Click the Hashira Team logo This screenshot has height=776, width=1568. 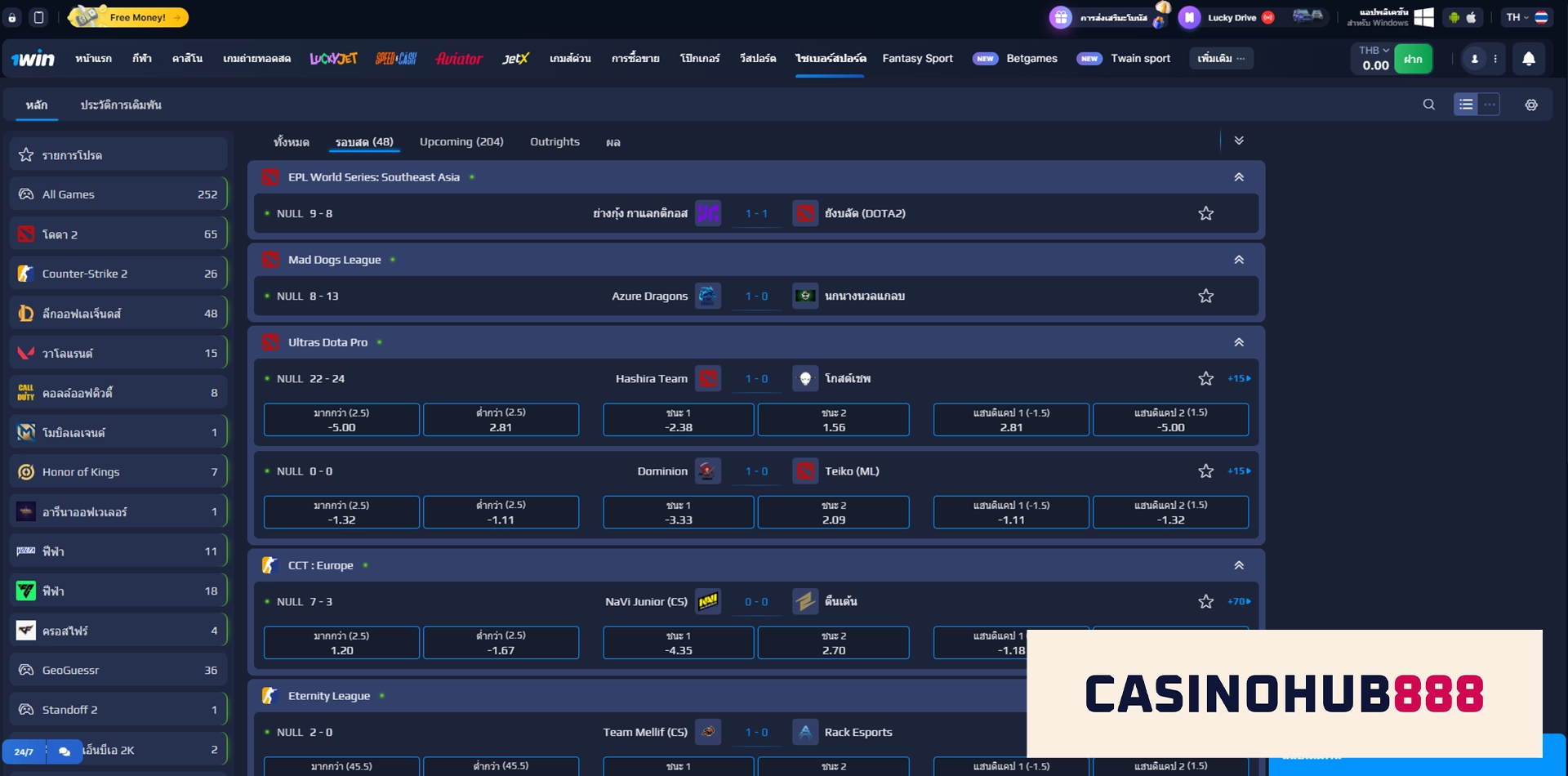point(708,378)
